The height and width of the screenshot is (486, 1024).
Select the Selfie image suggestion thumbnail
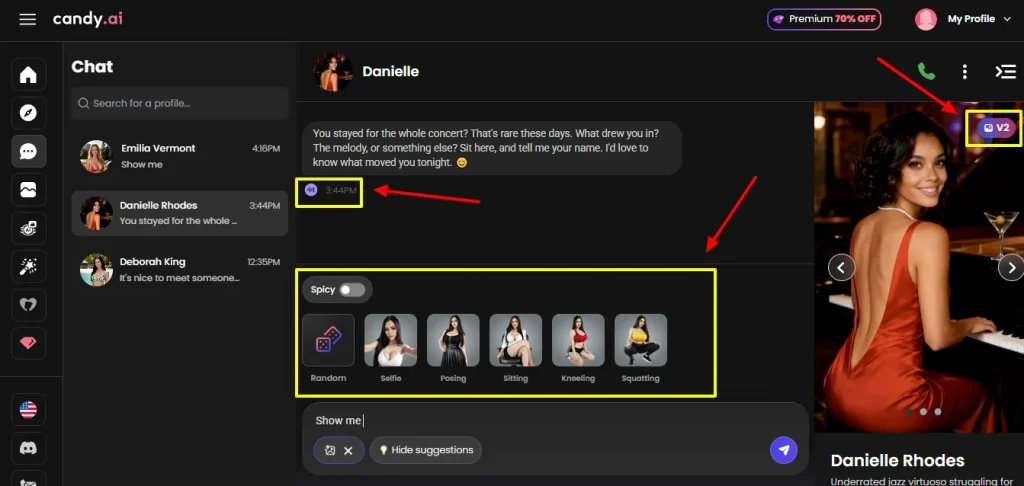(x=390, y=341)
